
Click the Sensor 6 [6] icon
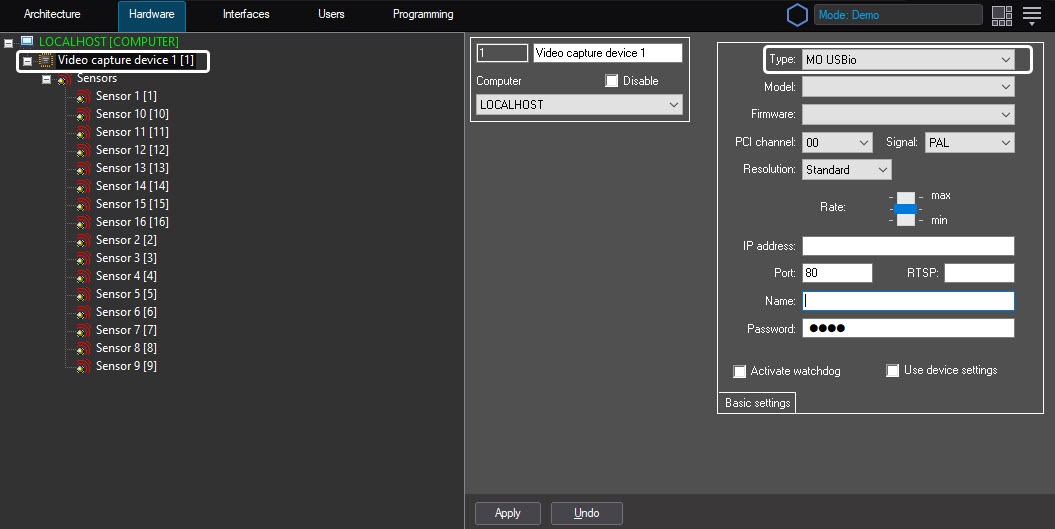(83, 313)
